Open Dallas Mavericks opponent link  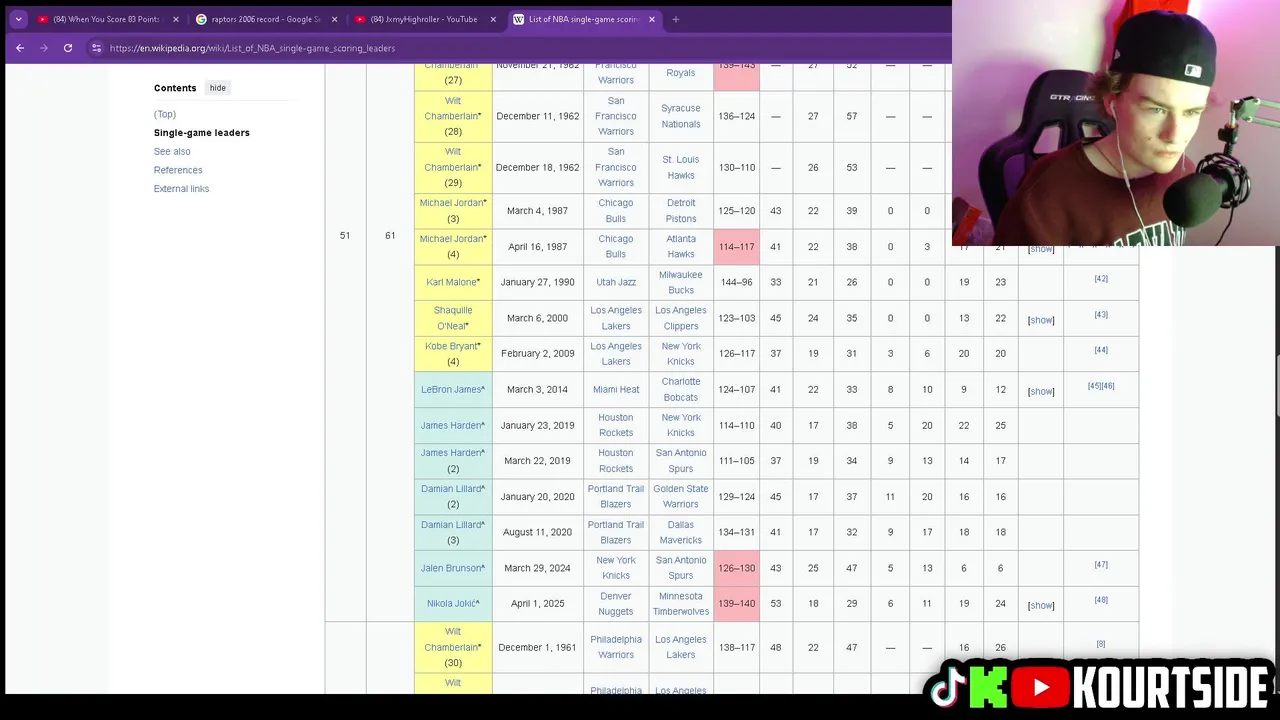681,532
